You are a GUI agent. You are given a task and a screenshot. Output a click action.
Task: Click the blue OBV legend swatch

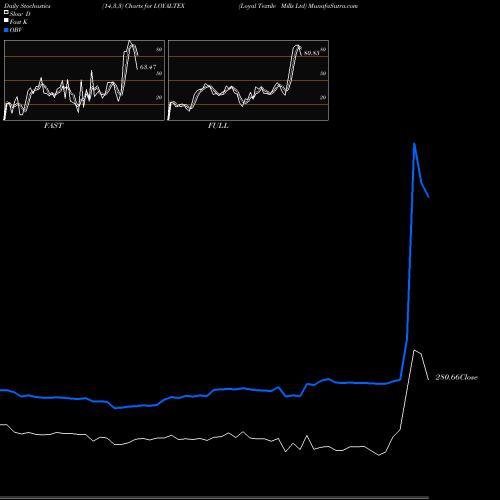click(x=6, y=30)
